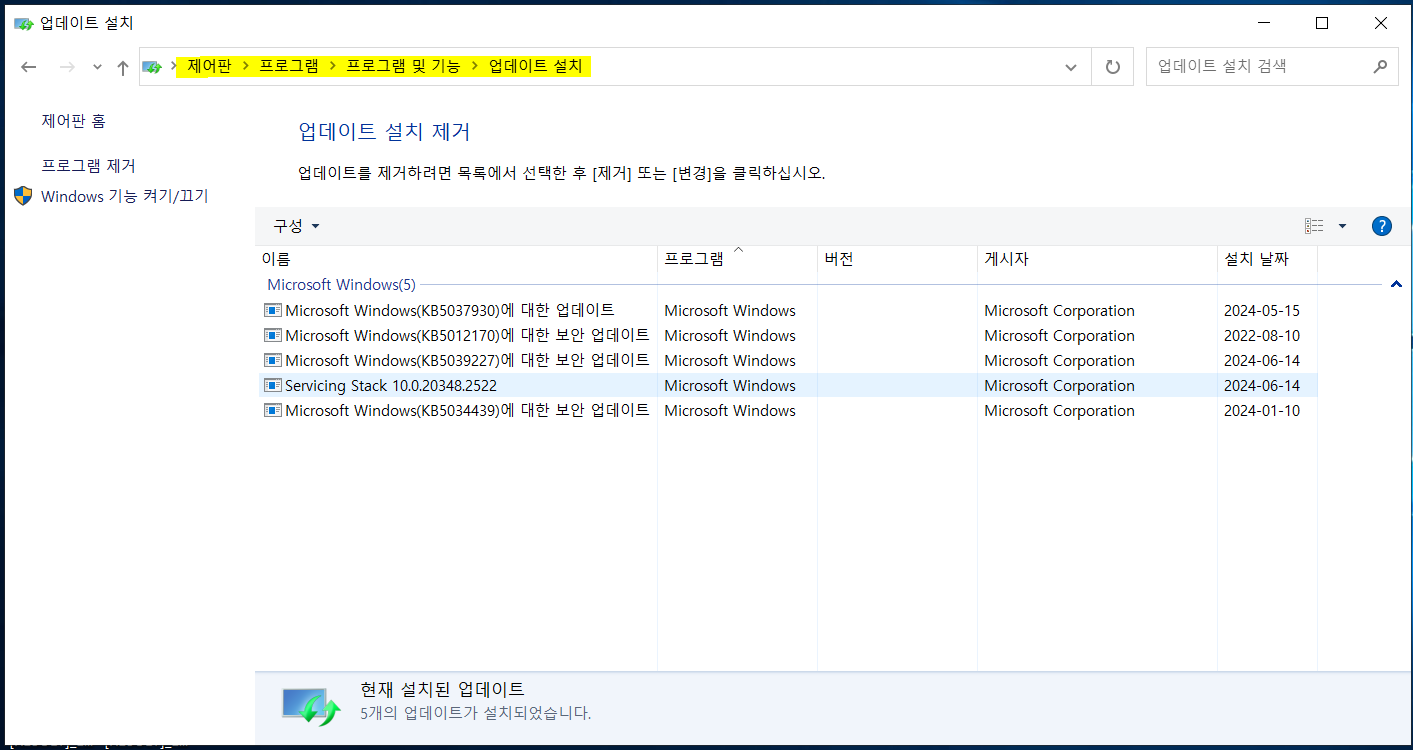Click the Microsoft Windows(5) group header
This screenshot has height=750, width=1413.
pyautogui.click(x=341, y=285)
